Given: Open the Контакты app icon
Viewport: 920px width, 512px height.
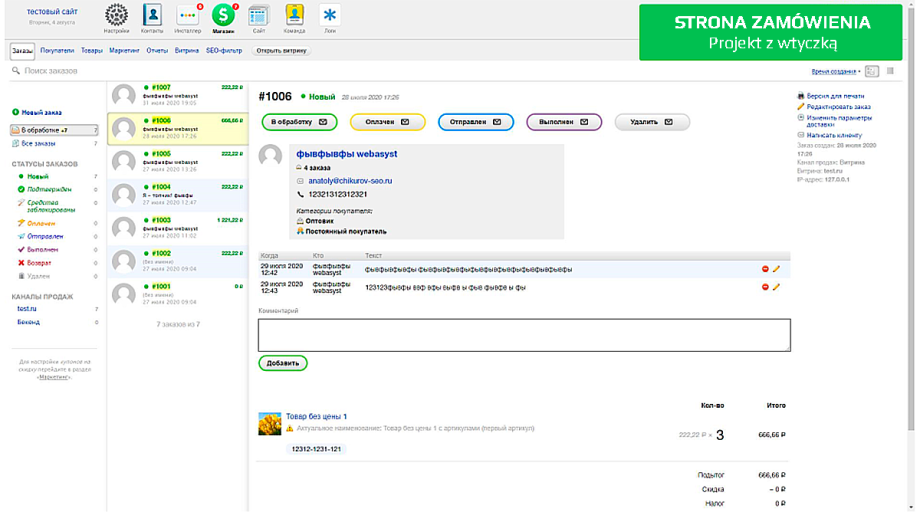Looking at the screenshot, I should click(x=152, y=15).
